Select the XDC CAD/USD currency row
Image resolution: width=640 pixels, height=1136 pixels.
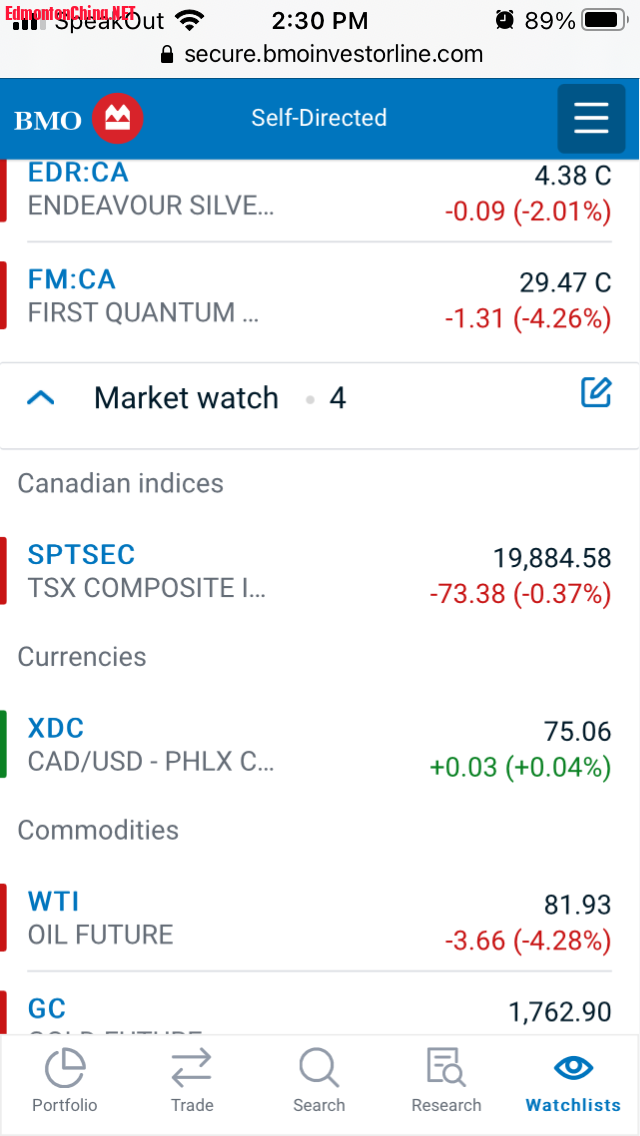pyautogui.click(x=320, y=745)
